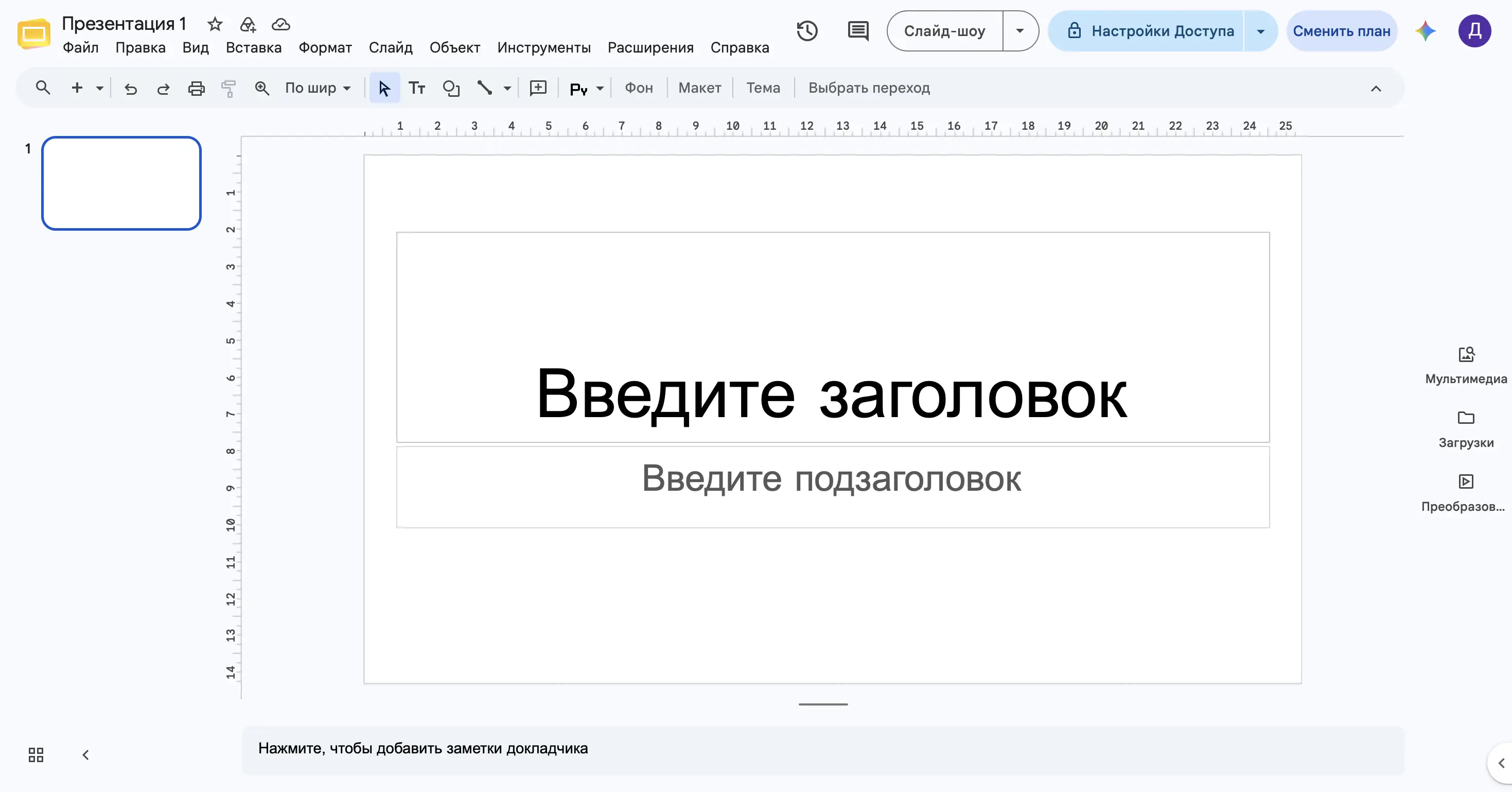Image resolution: width=1512 pixels, height=792 pixels.
Task: Click the presentation title Презентация 1
Action: [x=124, y=24]
